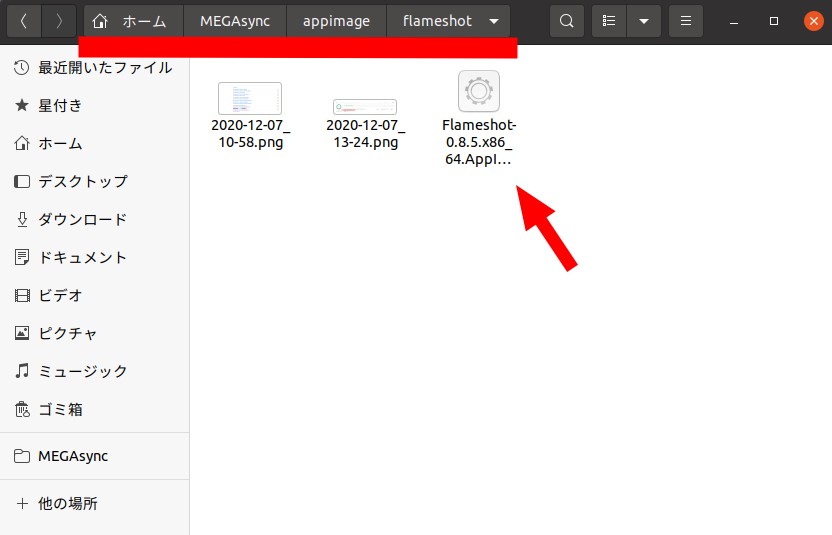Click the home icon in the path bar
The width and height of the screenshot is (832, 535).
point(100,21)
